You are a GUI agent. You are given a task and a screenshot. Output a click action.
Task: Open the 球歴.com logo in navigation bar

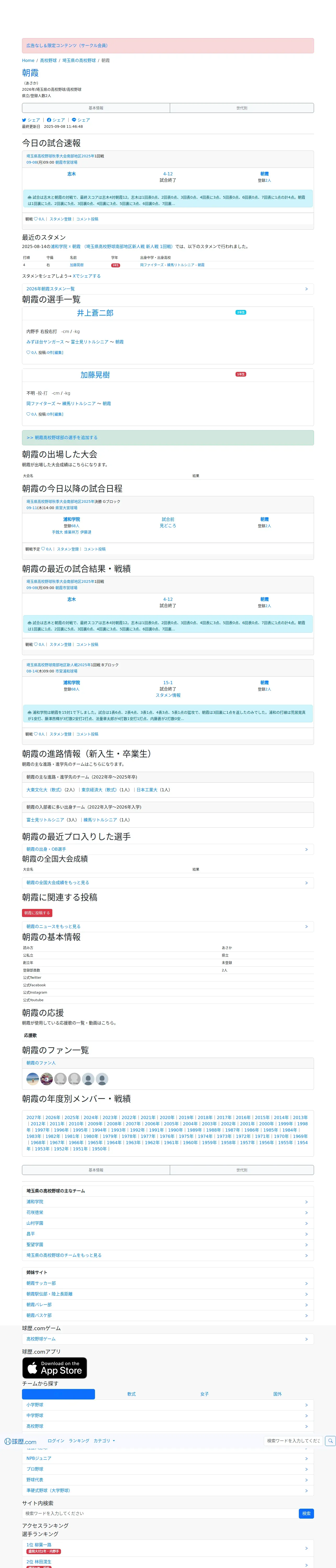click(20, 1442)
